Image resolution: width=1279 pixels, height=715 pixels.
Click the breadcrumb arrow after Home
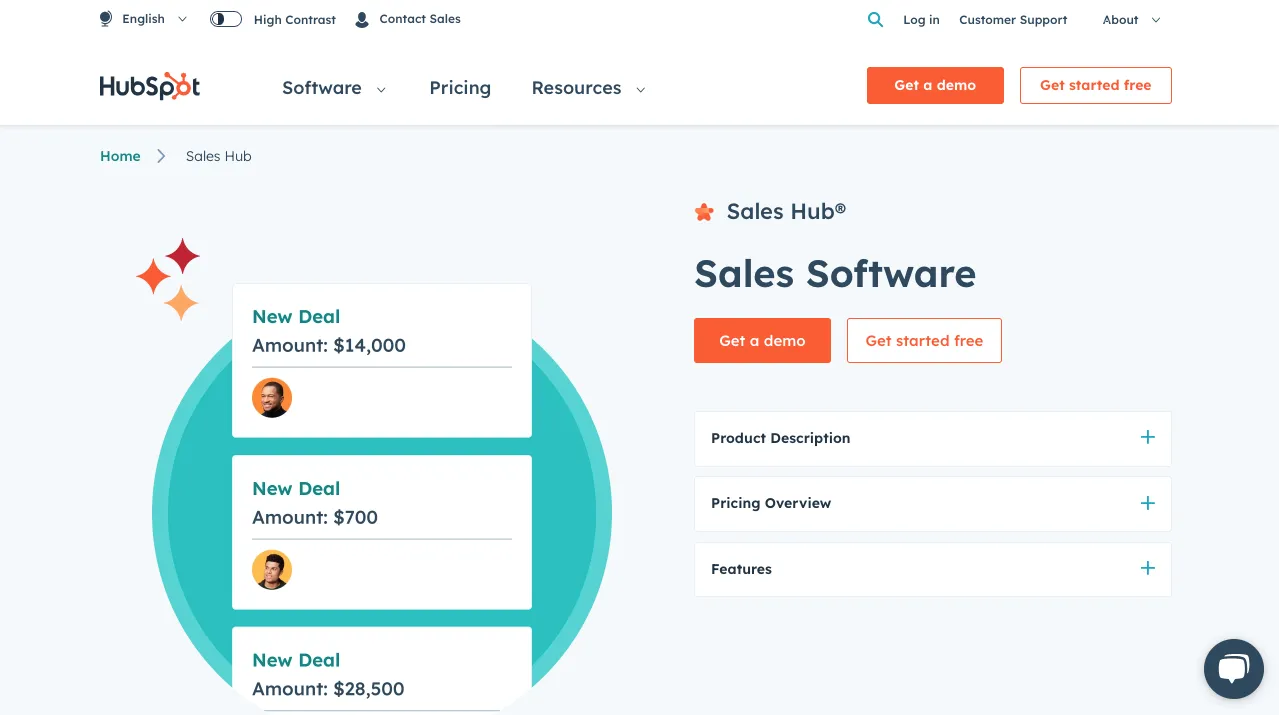[x=161, y=156]
